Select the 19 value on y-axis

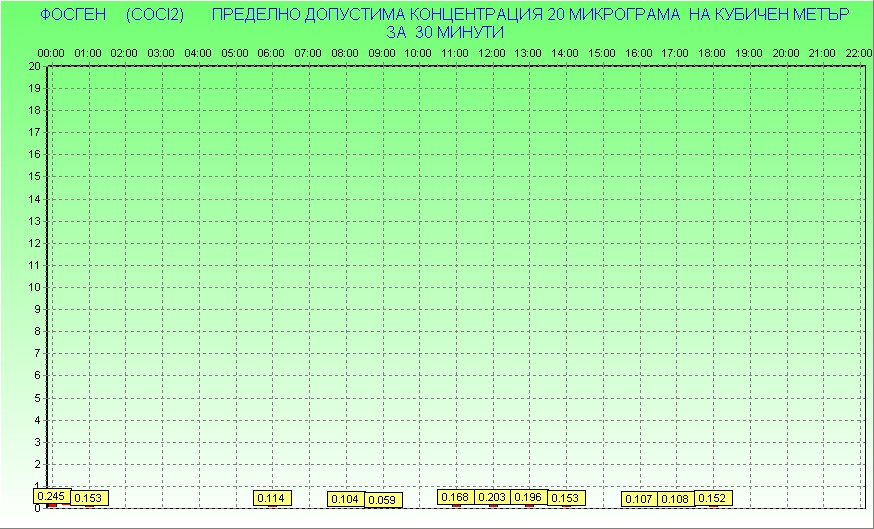(35, 88)
